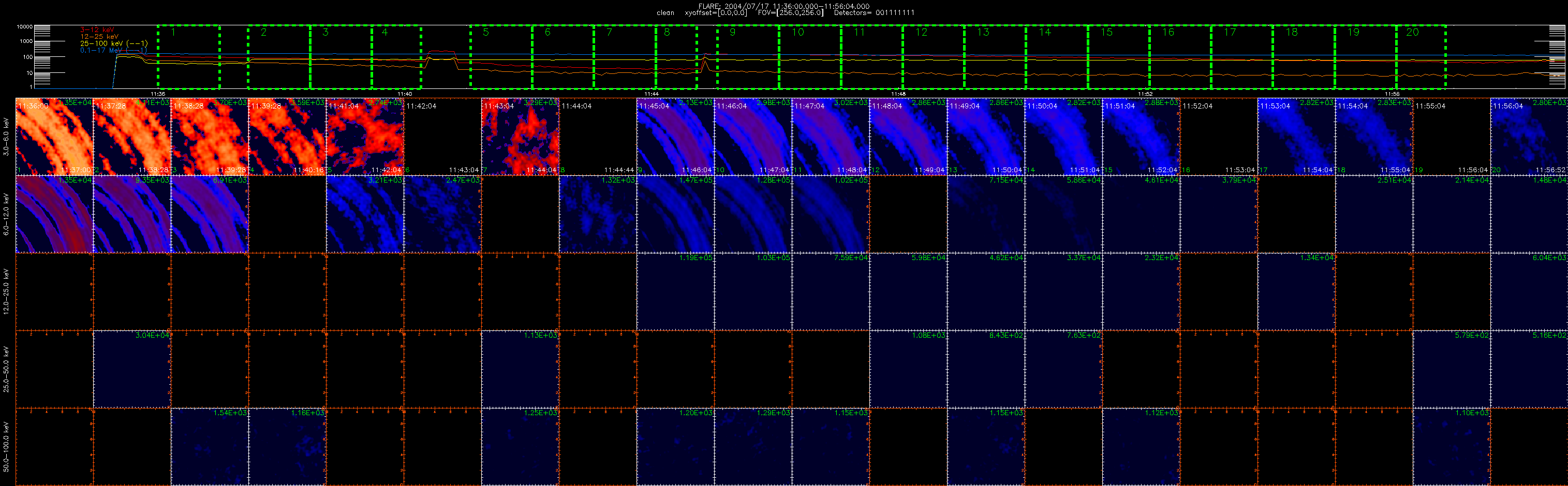Open the 3-6 keV image starting 11:51:04
Viewport: 1568px width, 486px height.
click(1141, 136)
